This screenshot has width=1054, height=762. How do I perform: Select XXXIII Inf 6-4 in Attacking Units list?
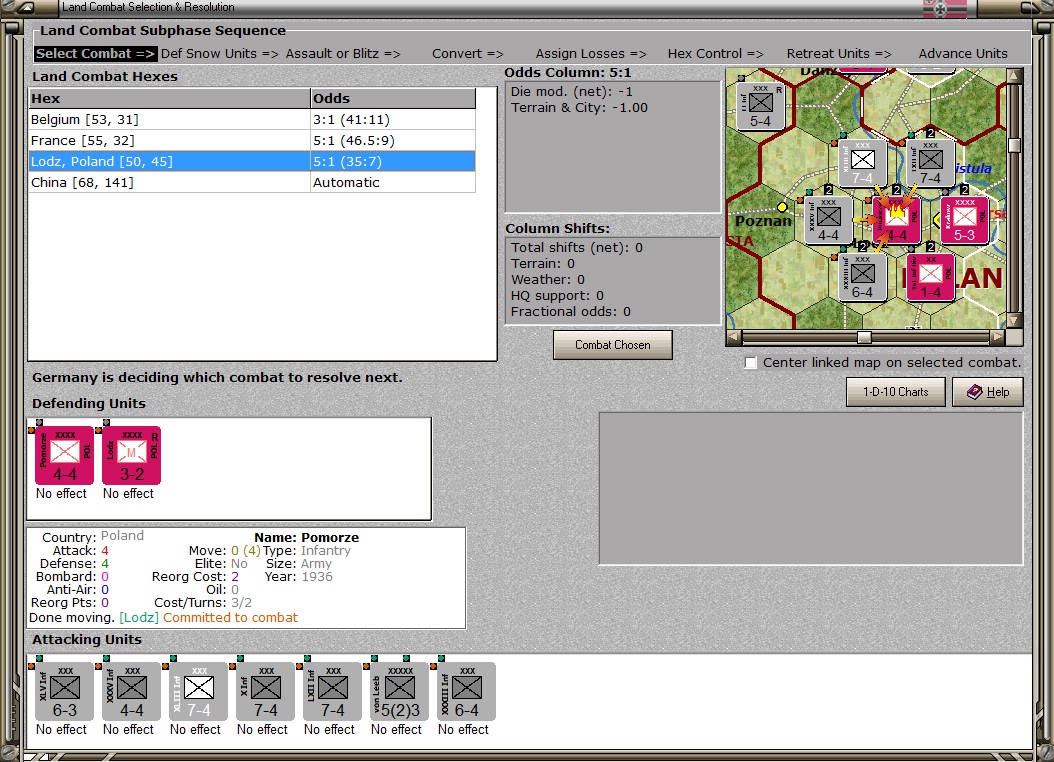(x=467, y=692)
